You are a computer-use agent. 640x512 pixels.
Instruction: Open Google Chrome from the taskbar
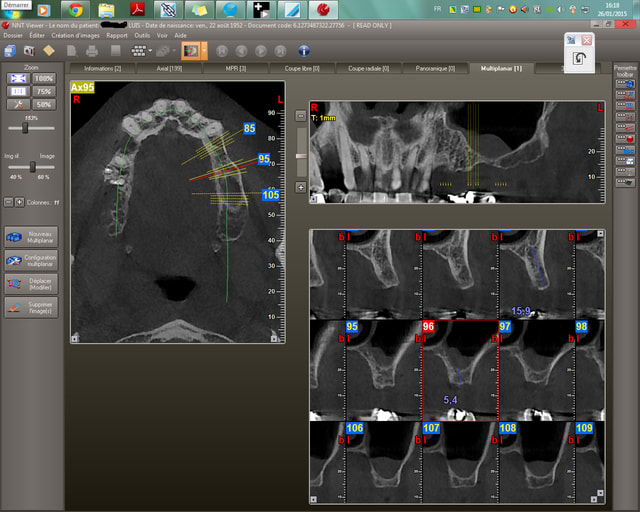coord(75,11)
